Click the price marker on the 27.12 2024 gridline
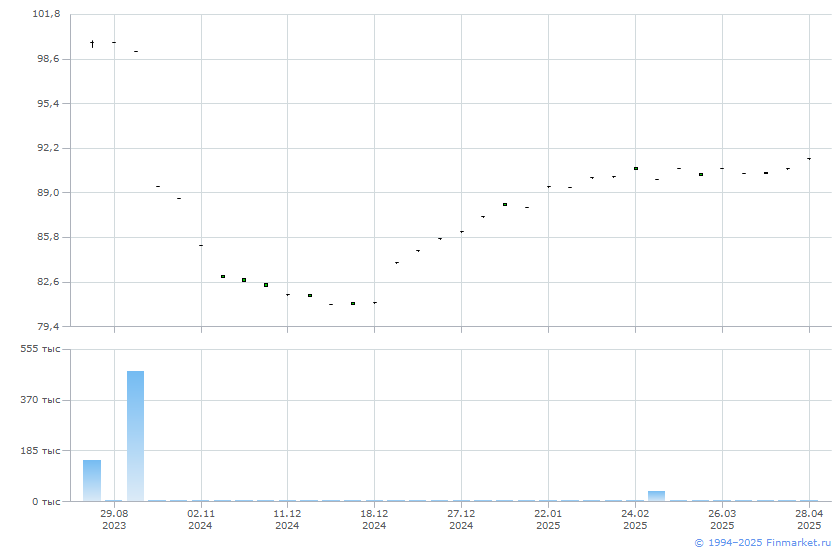 [x=462, y=232]
